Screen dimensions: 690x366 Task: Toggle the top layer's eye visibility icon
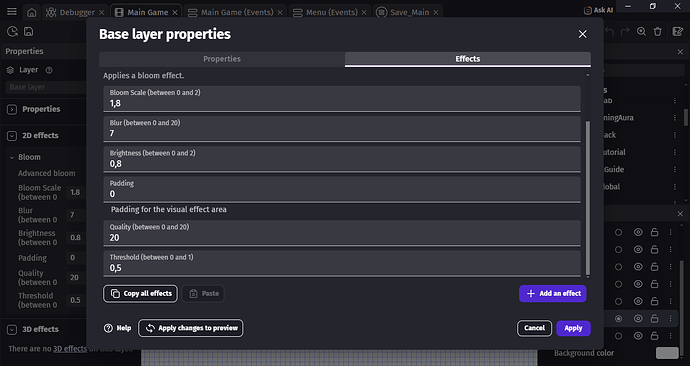click(638, 232)
